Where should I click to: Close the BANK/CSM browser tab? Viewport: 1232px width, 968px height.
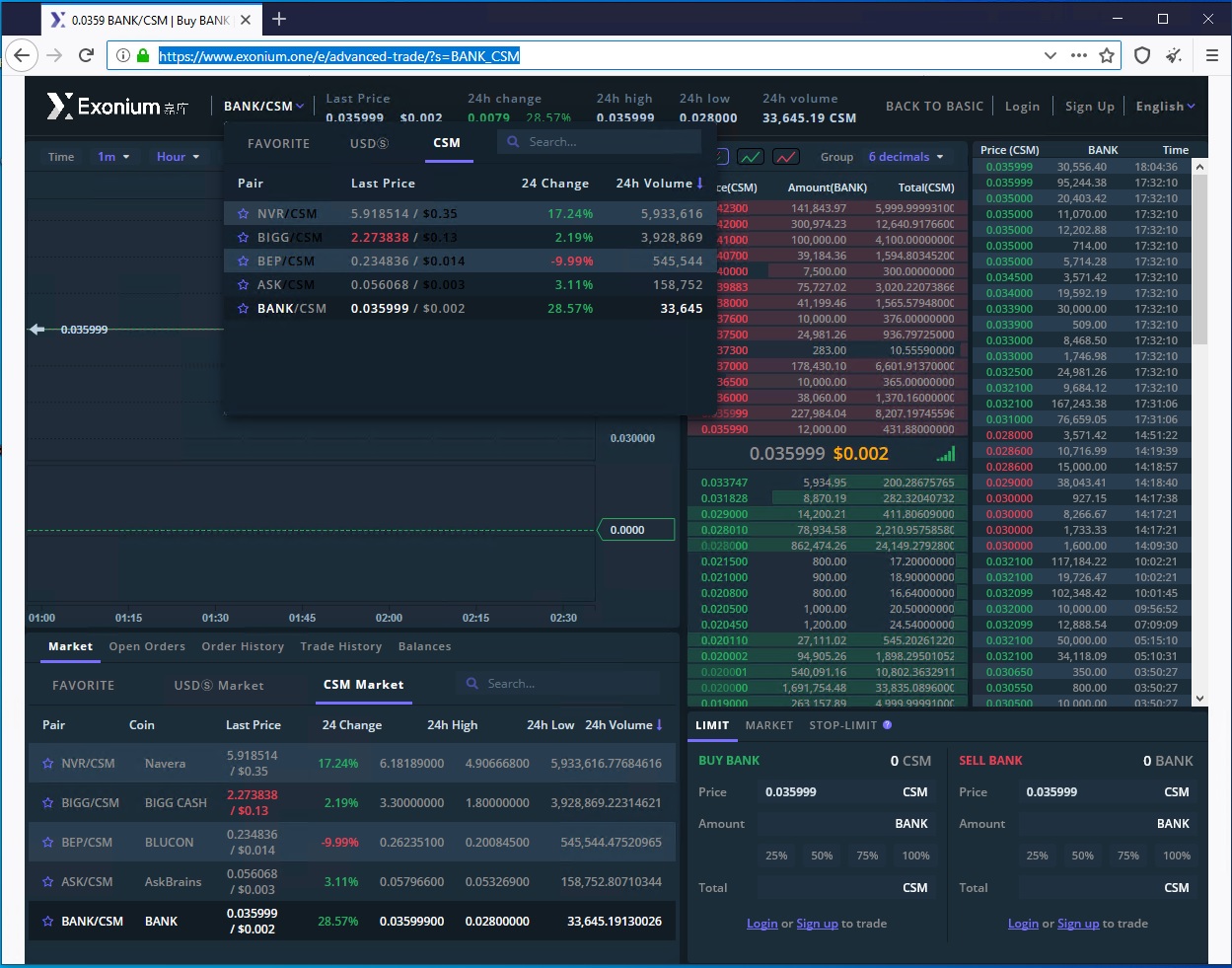[x=246, y=20]
